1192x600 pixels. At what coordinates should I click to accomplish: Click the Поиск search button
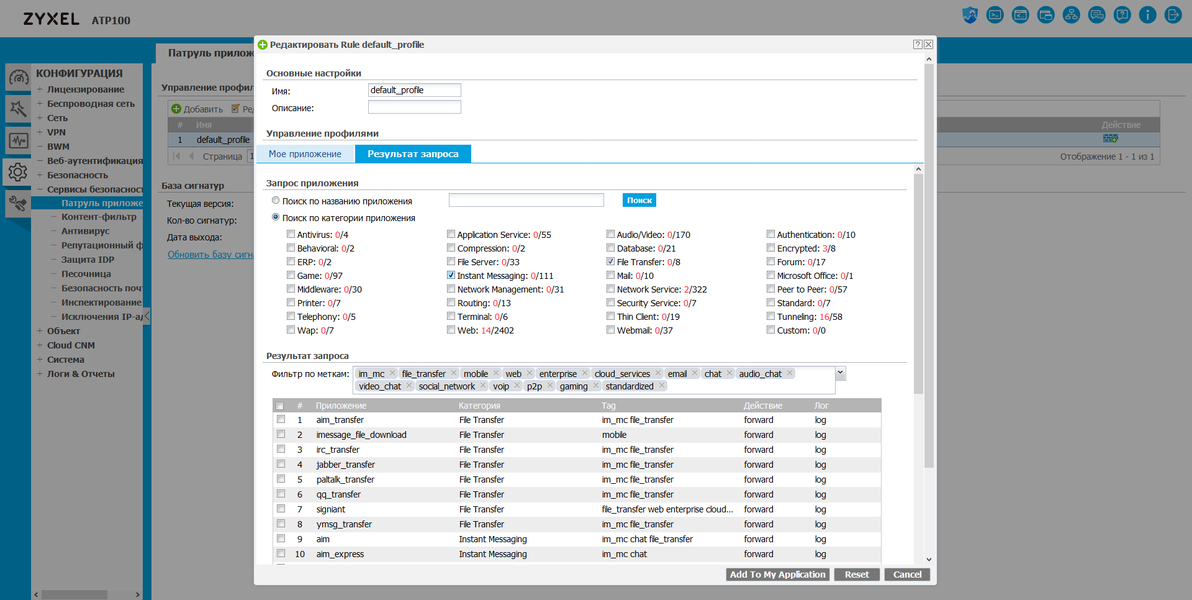pos(639,200)
